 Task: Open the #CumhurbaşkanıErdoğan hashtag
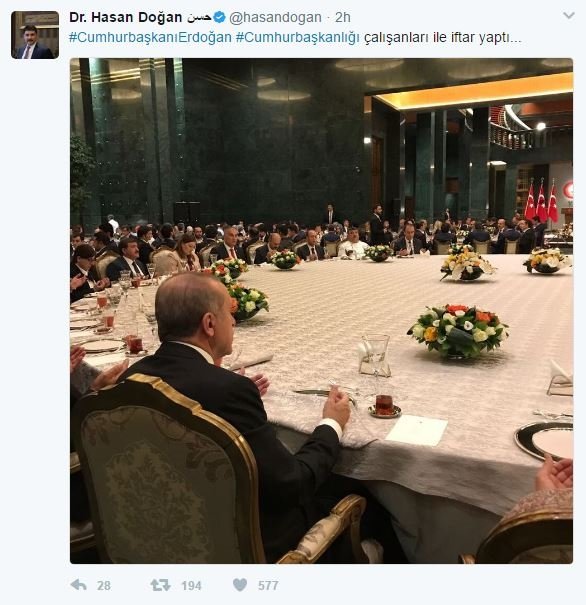(x=150, y=38)
